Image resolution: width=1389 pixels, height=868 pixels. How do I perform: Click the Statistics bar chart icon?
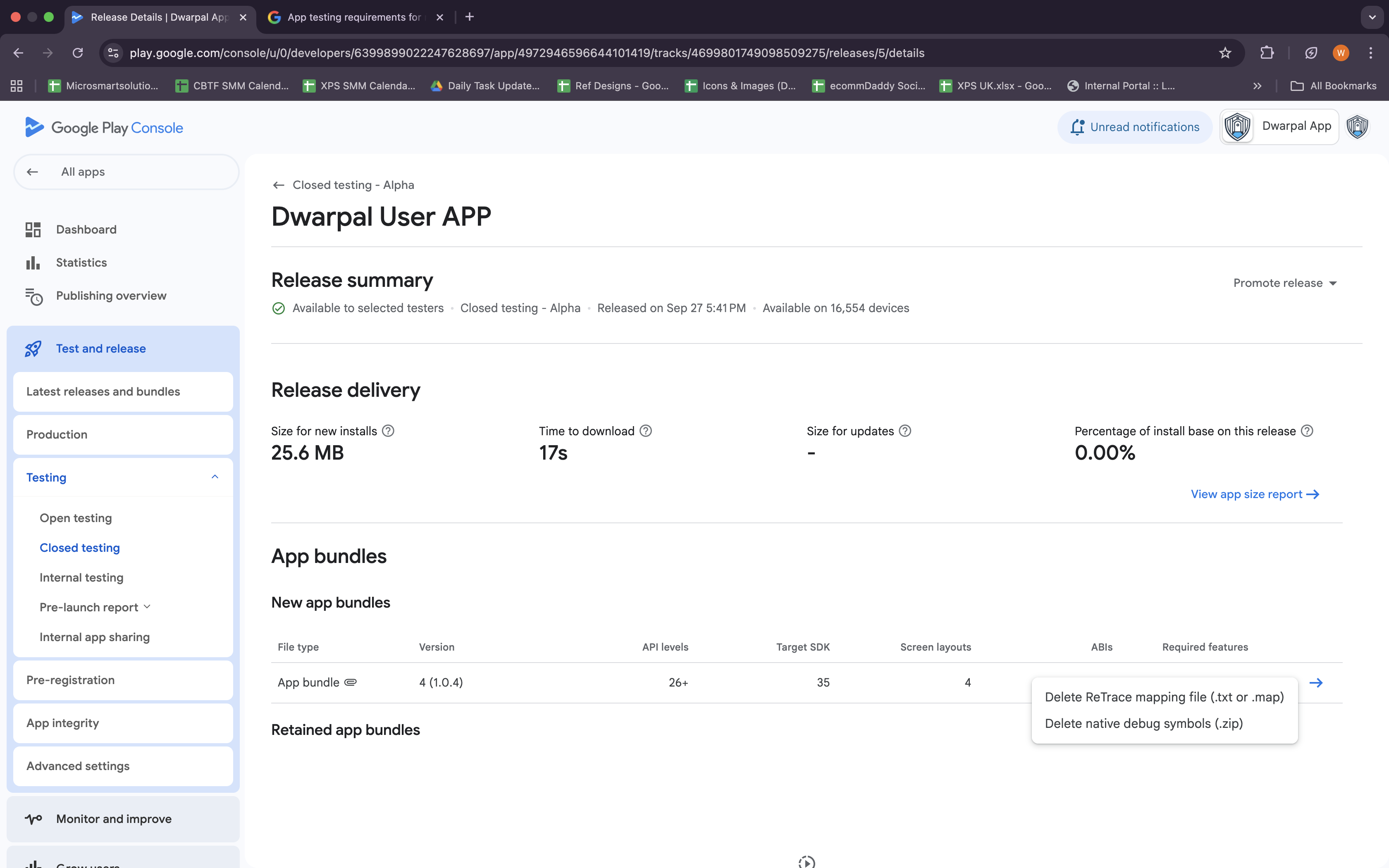[33, 263]
